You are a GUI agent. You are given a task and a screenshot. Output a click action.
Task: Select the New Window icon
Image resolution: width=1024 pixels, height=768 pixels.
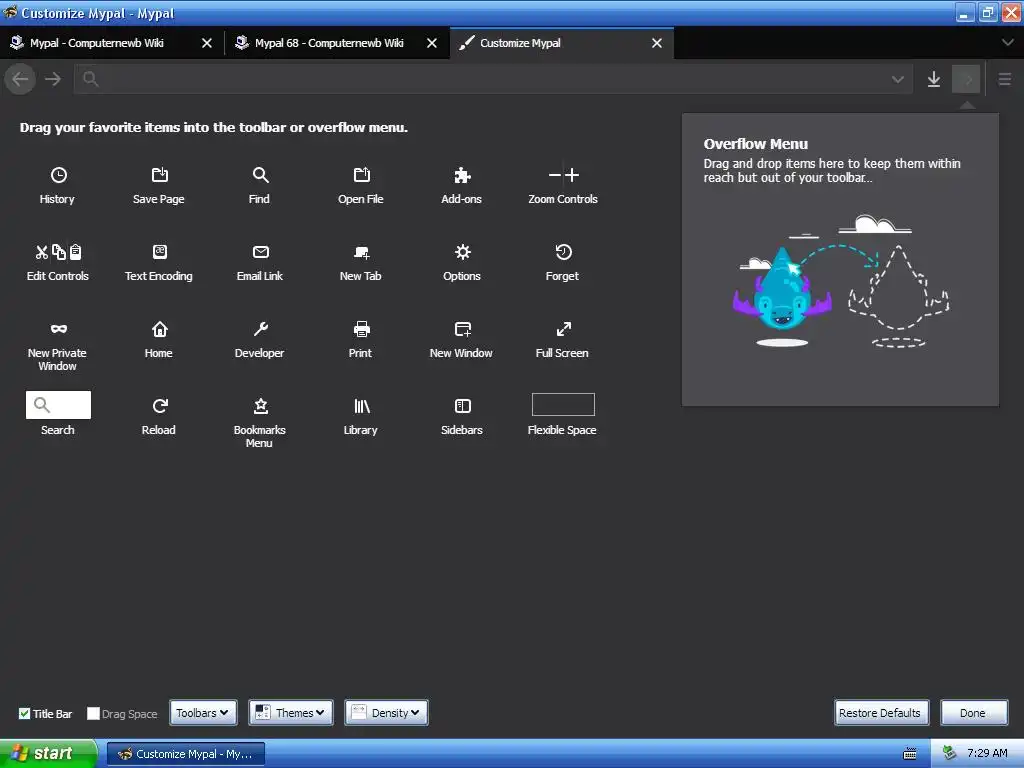[462, 329]
